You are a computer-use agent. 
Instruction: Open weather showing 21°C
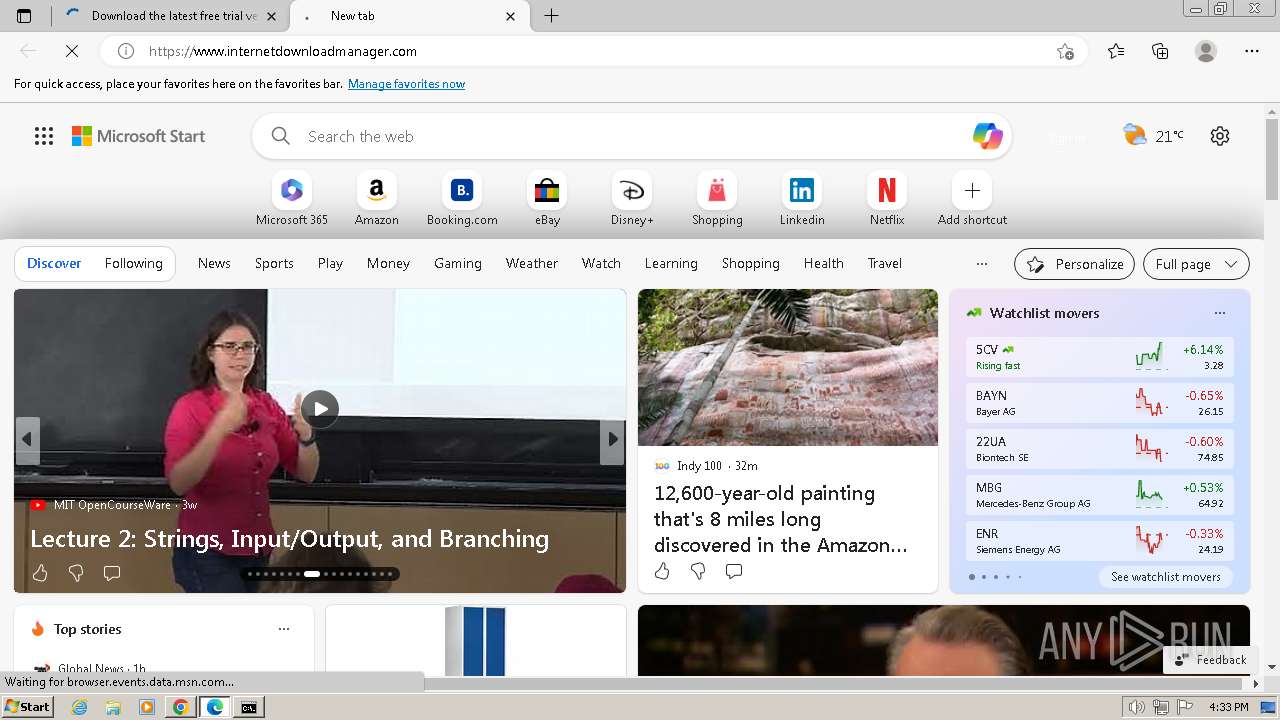pos(1153,136)
